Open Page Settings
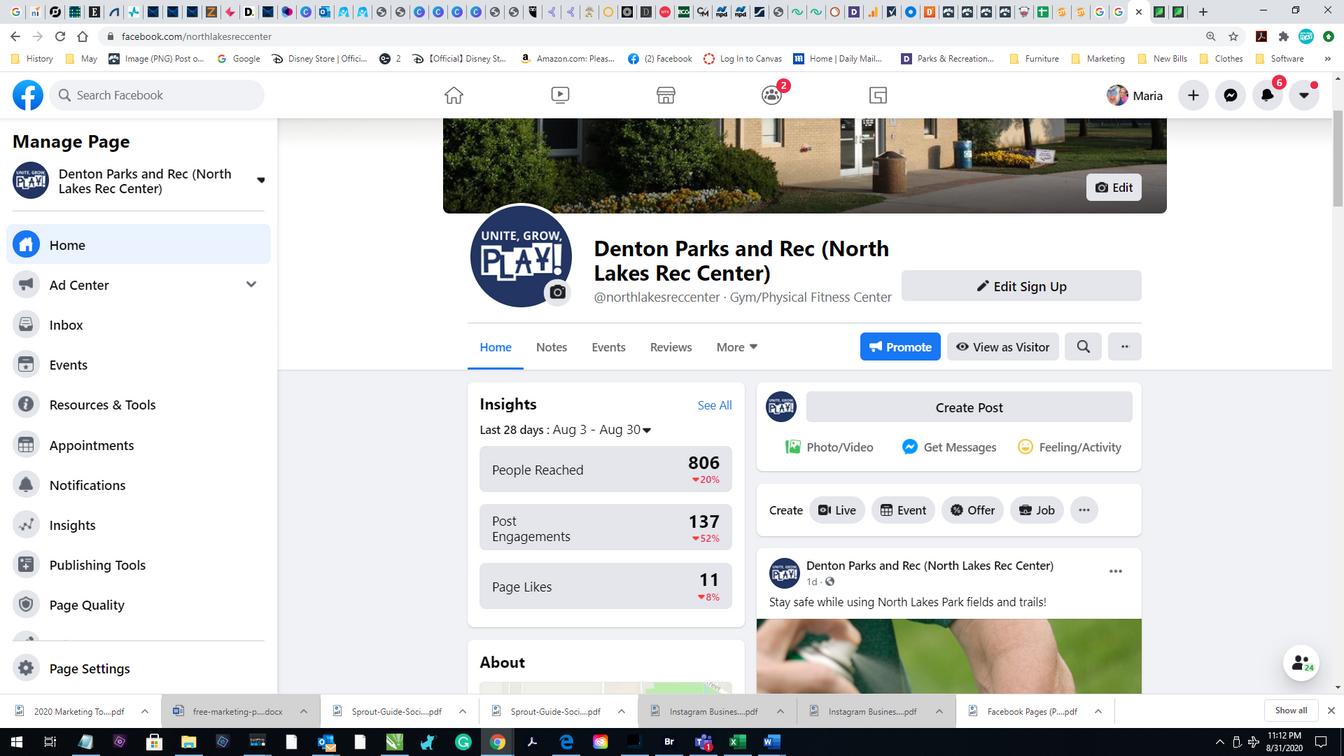This screenshot has width=1344, height=756. click(138, 668)
